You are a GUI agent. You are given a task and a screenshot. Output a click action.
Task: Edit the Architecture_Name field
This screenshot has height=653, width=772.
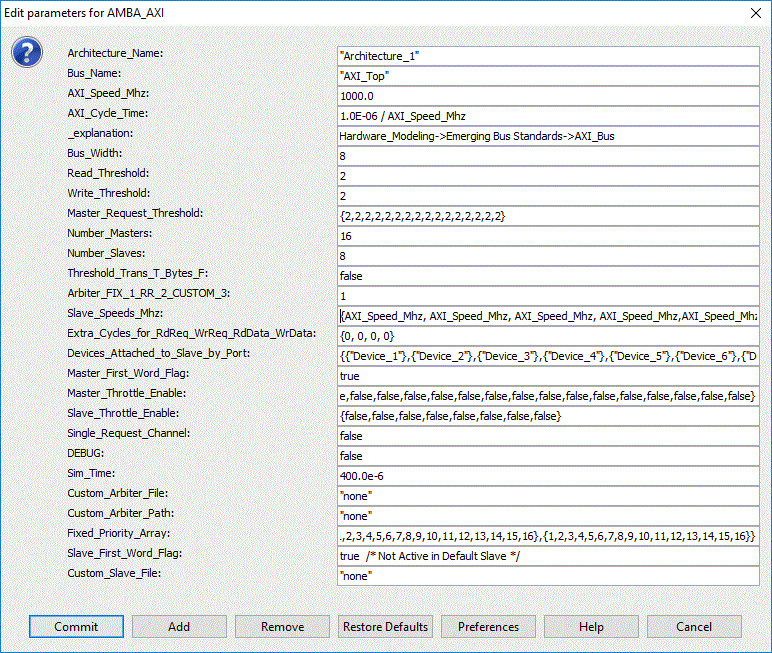[x=548, y=56]
